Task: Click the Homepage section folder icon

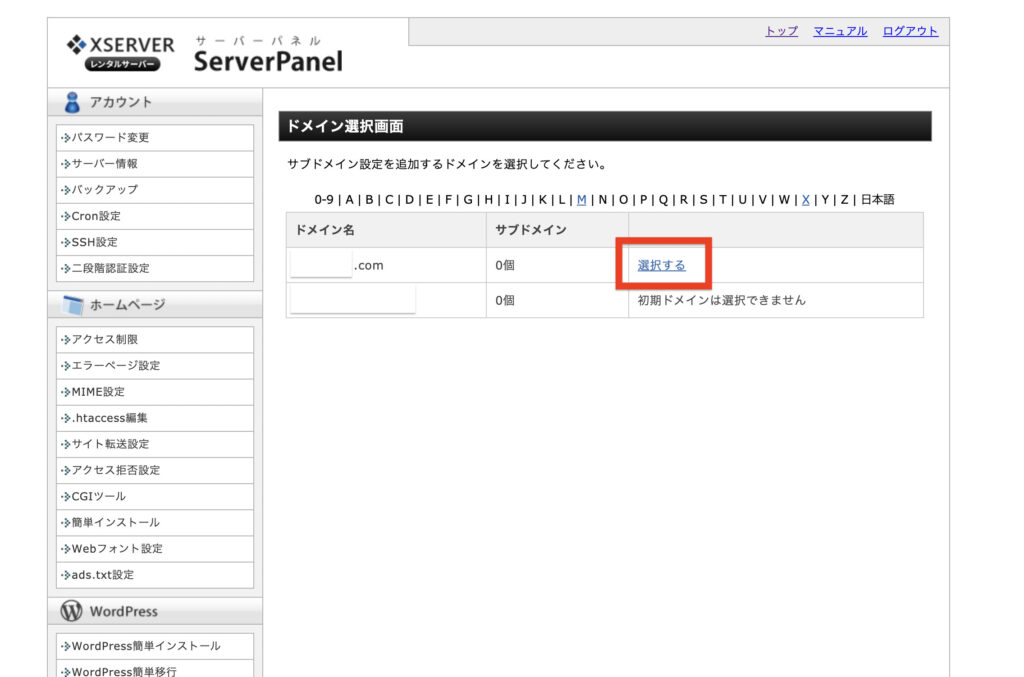Action: (72, 305)
